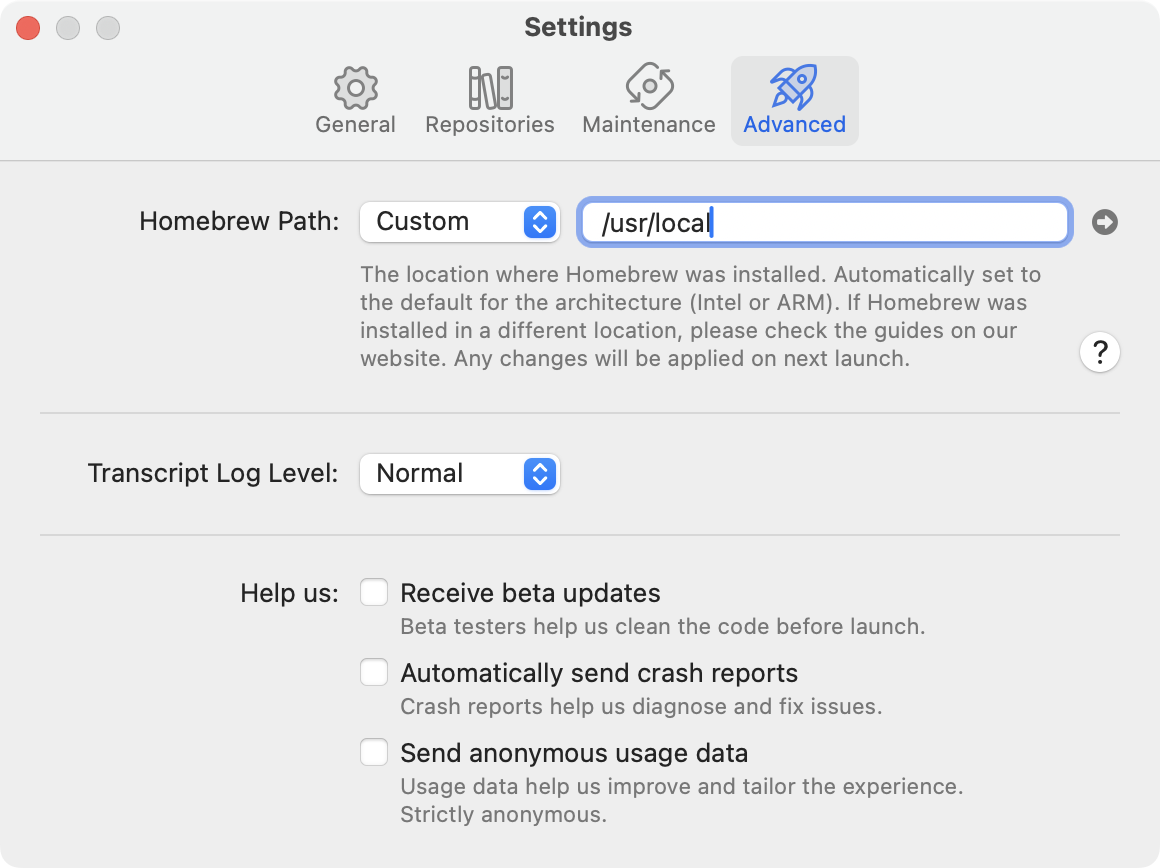This screenshot has width=1160, height=868.
Task: Enable Receive beta updates
Action: click(x=374, y=592)
